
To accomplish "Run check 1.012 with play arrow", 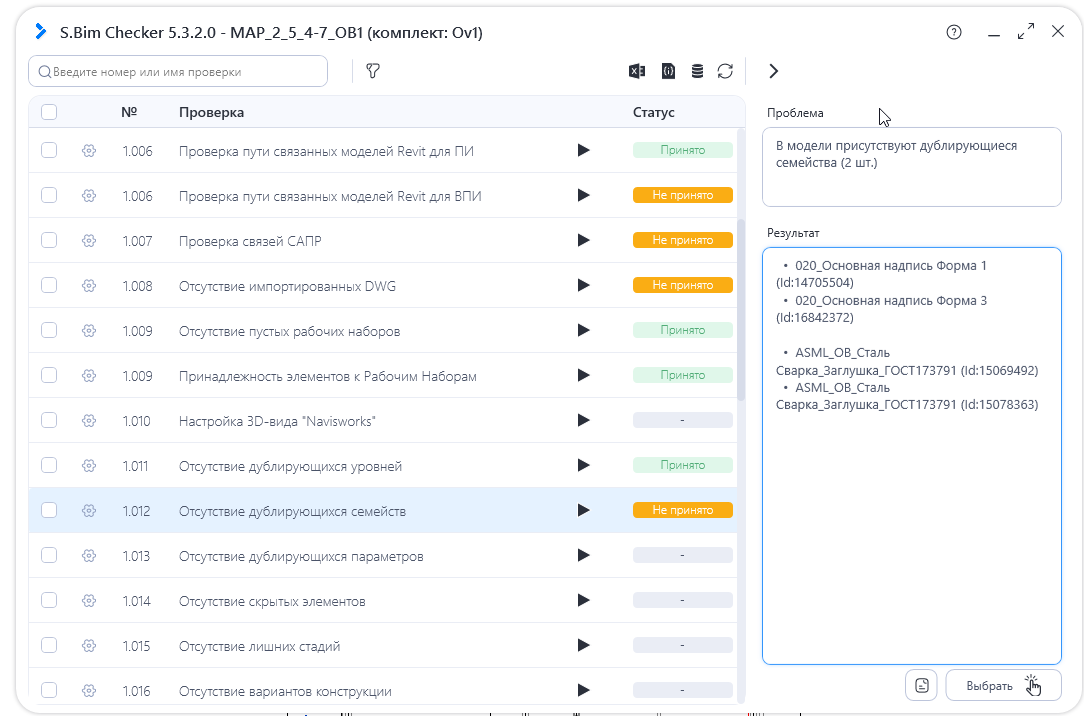I will point(583,510).
